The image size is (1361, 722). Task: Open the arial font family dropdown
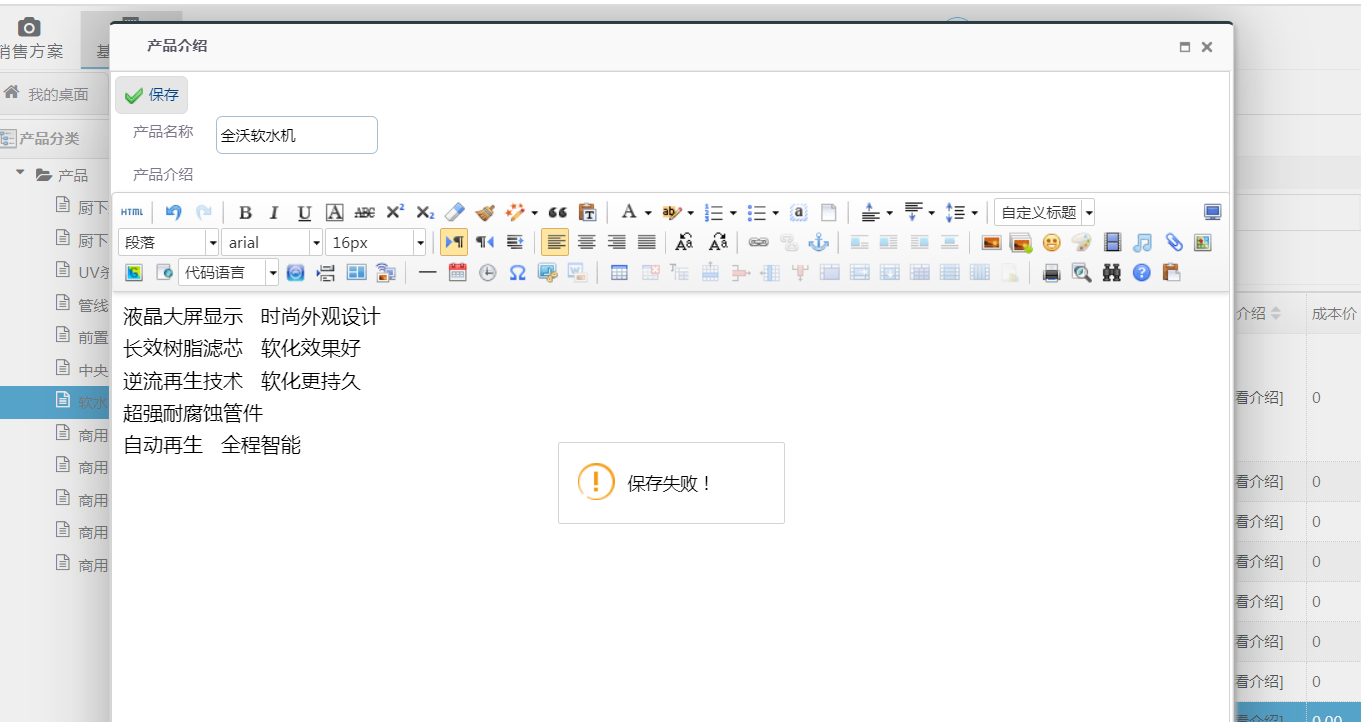click(272, 242)
